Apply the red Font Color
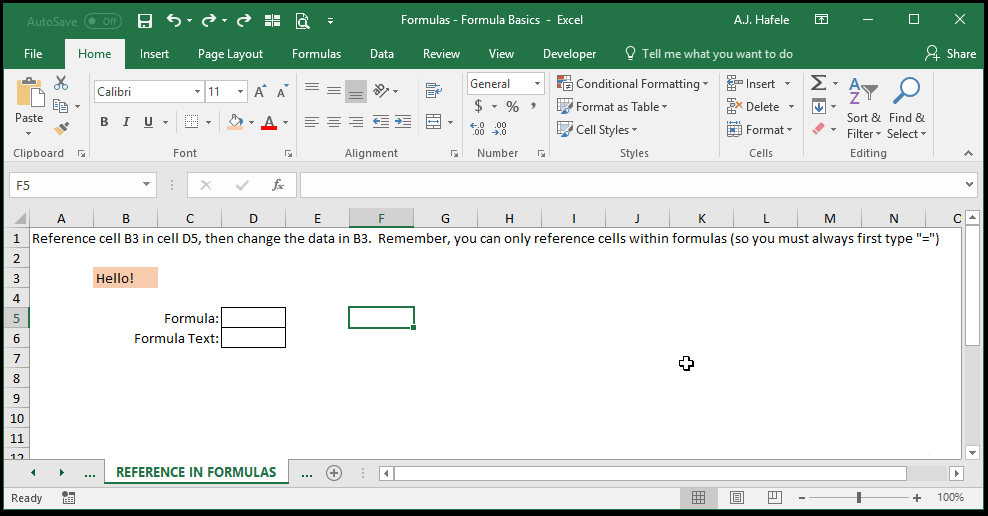 [269, 122]
